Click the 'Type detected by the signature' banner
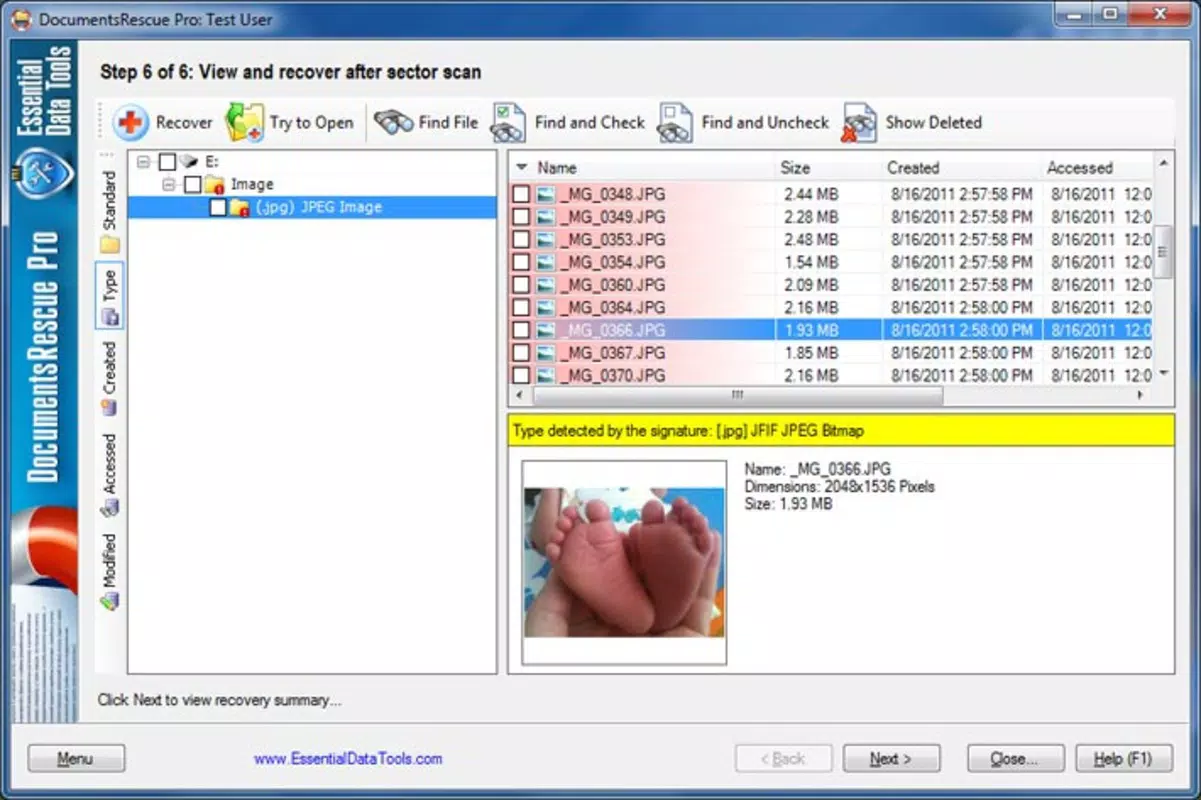The width and height of the screenshot is (1201, 800). pos(841,431)
